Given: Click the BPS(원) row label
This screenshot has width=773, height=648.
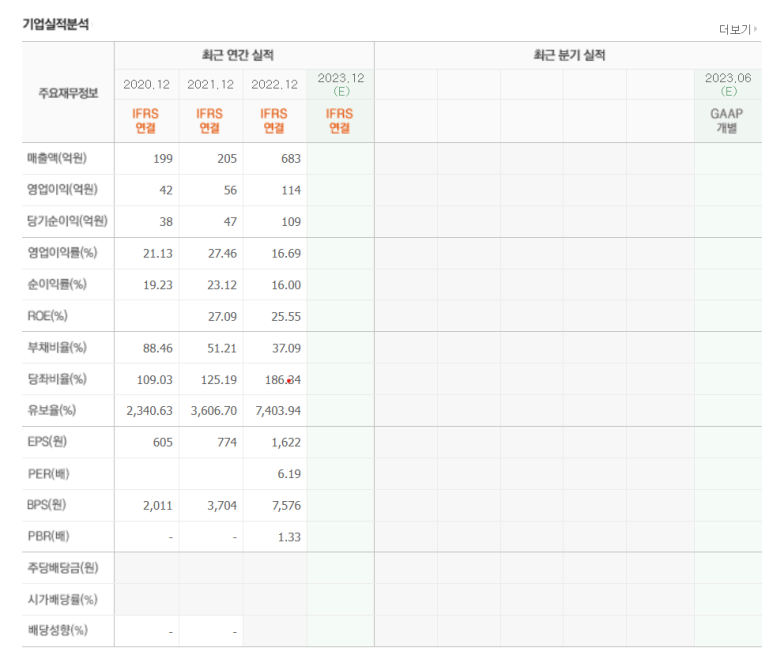Looking at the screenshot, I should [x=47, y=505].
